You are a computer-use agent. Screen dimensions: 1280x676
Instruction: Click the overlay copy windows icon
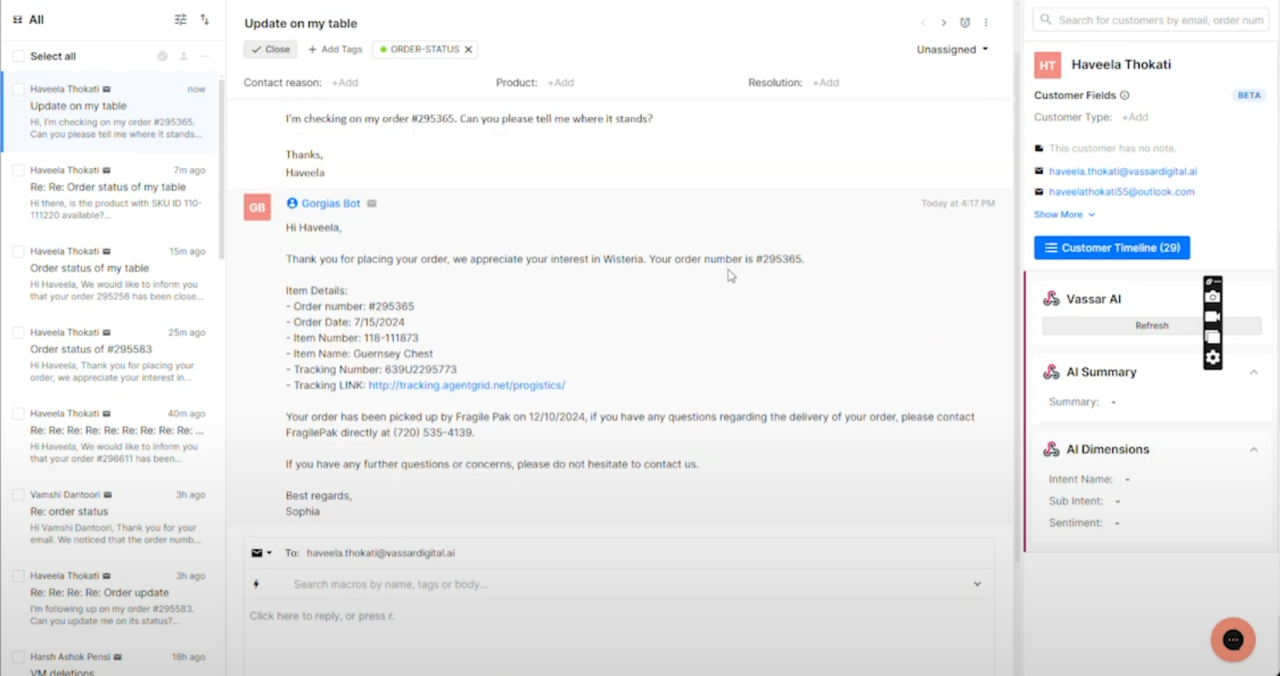[1212, 337]
